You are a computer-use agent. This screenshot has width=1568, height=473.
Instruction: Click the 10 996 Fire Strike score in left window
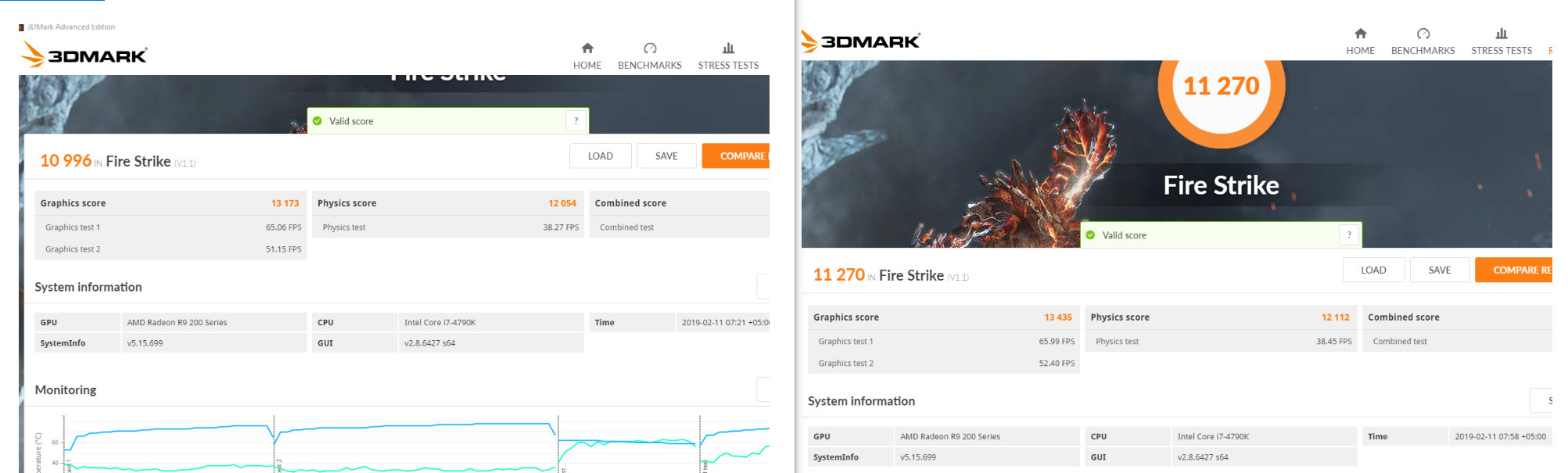click(66, 161)
